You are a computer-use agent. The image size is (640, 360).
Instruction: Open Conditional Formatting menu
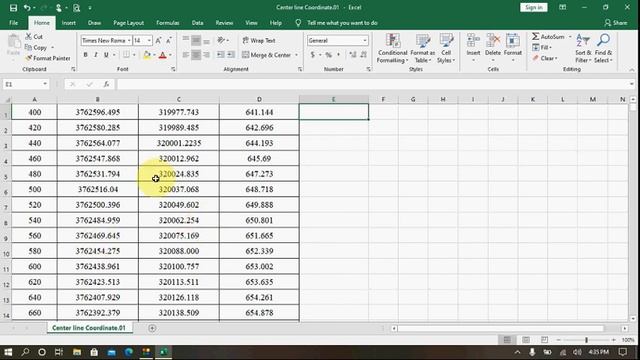click(x=392, y=49)
